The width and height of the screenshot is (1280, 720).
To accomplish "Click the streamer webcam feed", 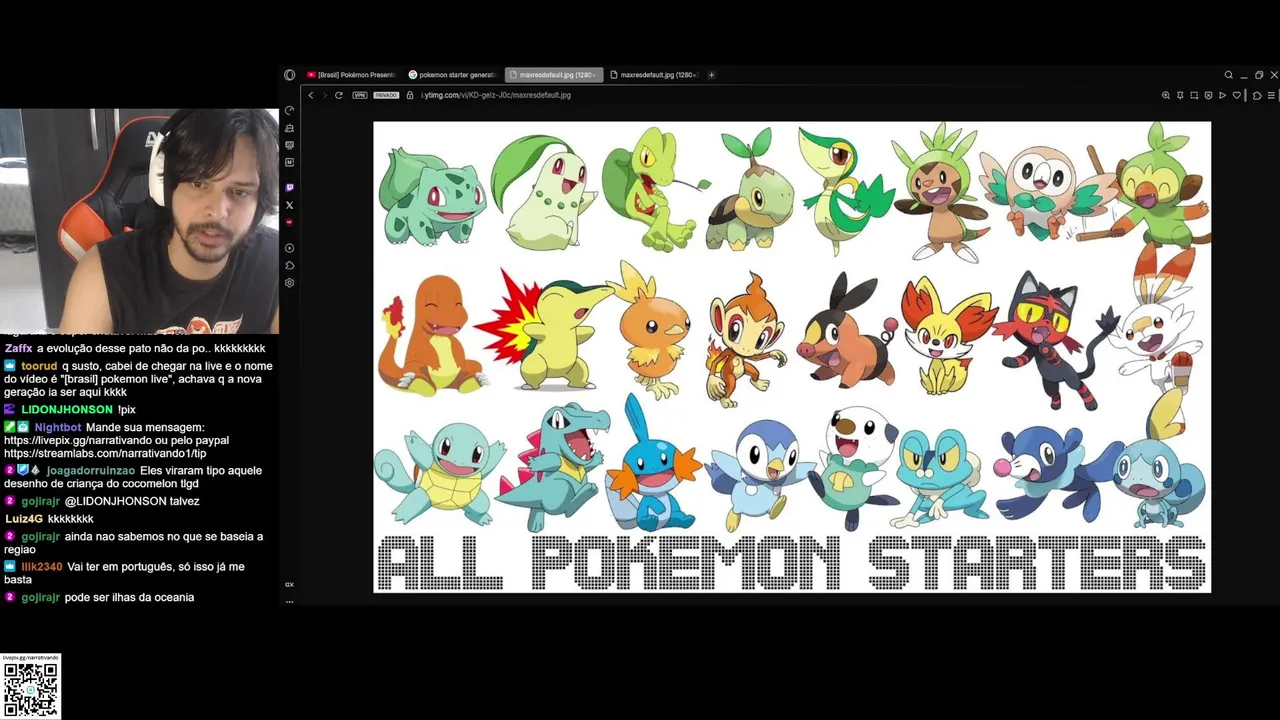I will [139, 220].
